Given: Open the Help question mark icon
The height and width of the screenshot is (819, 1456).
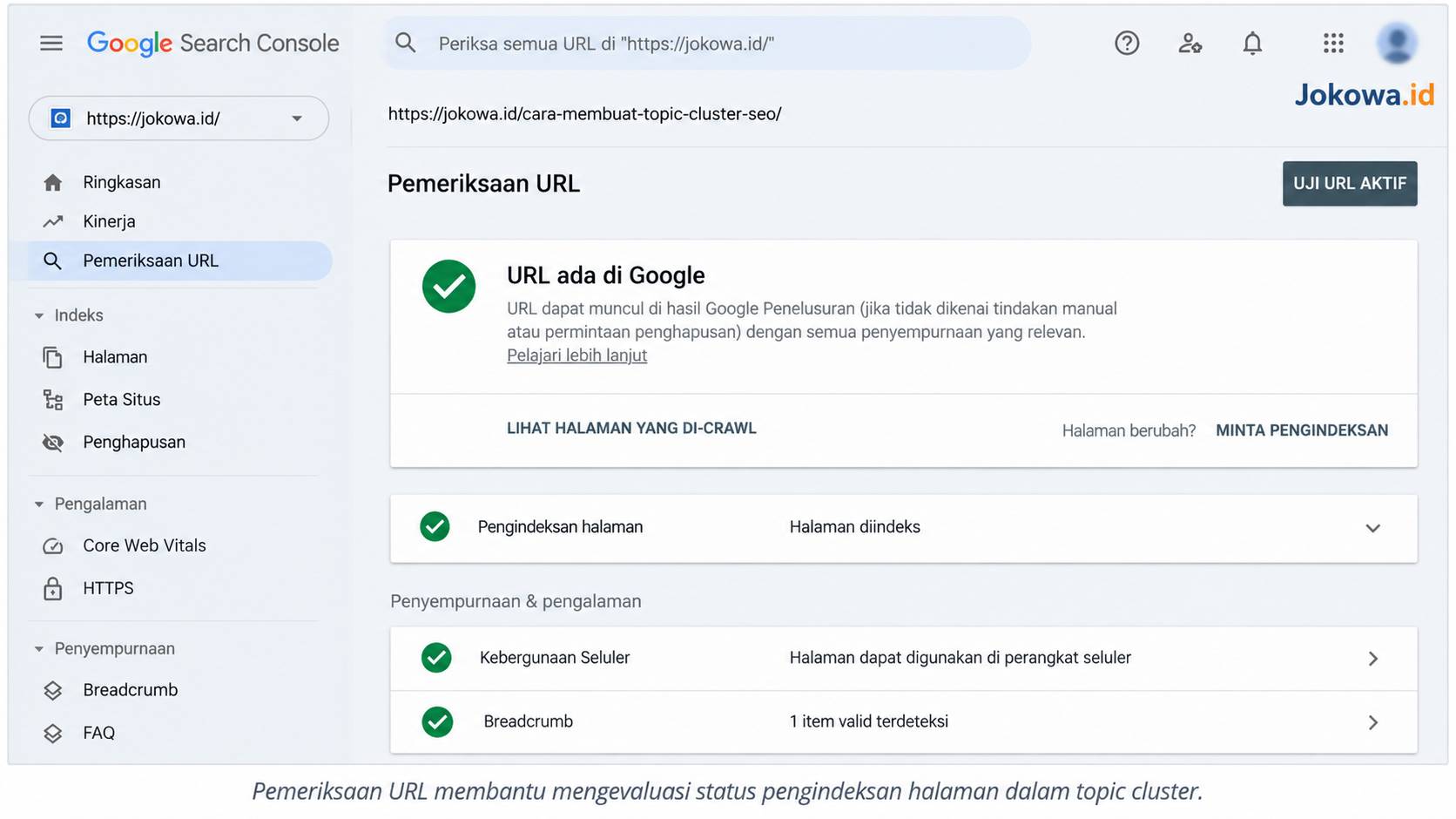Looking at the screenshot, I should (1127, 43).
